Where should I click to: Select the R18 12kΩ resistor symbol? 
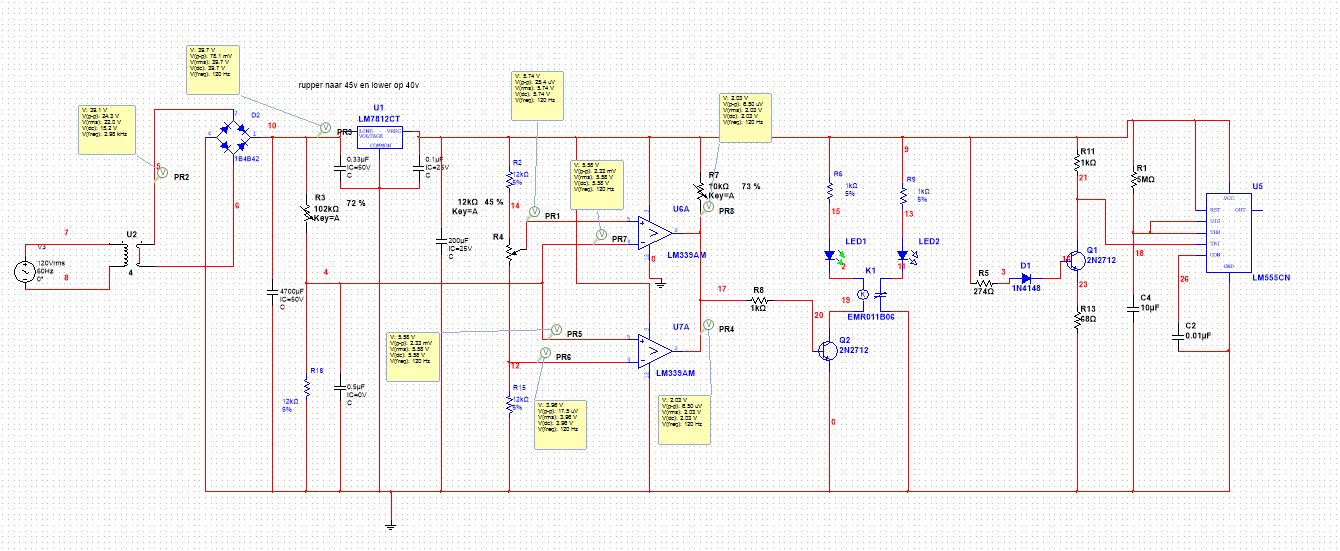point(307,389)
